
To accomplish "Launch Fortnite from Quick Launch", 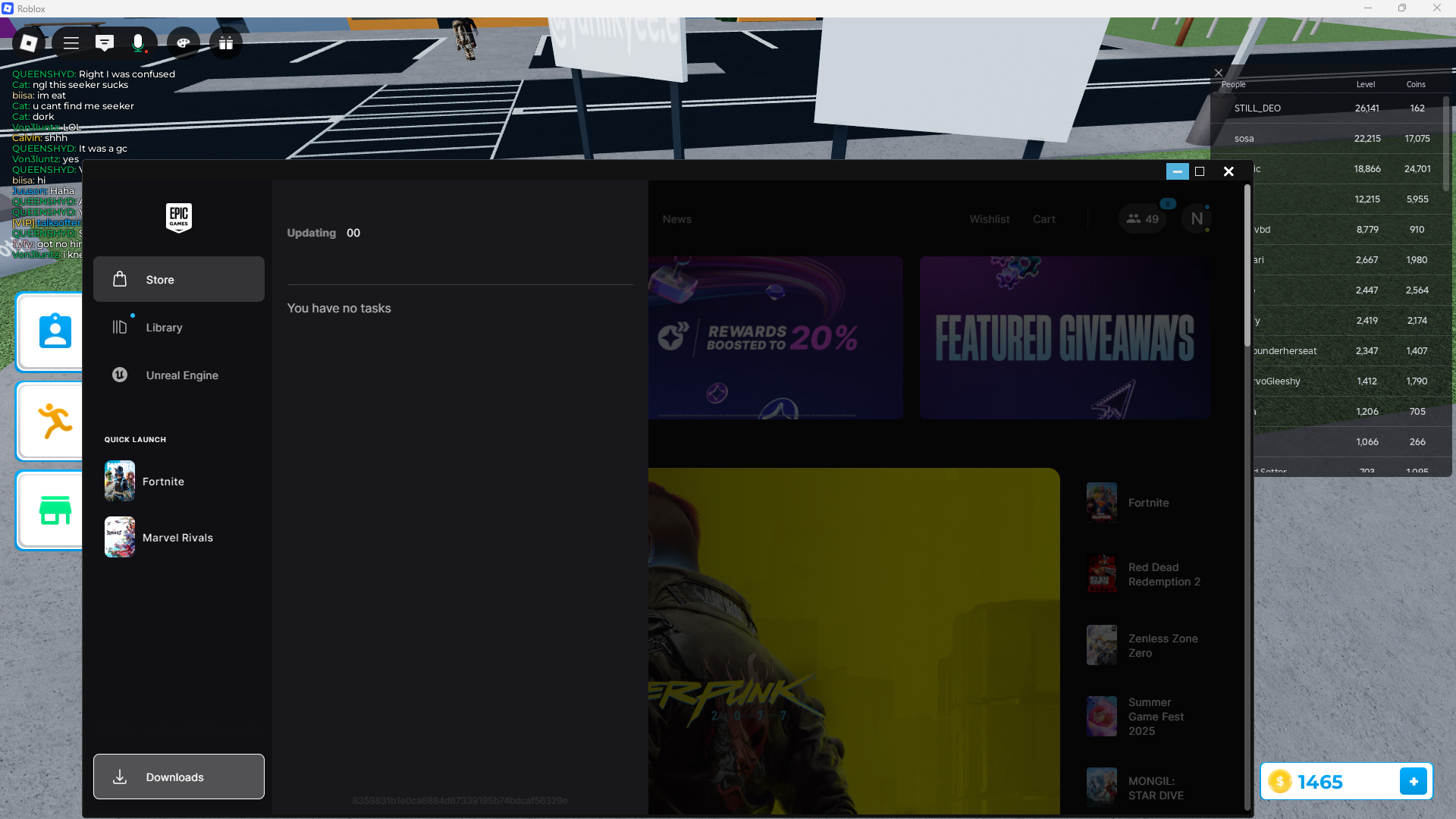I will (179, 481).
